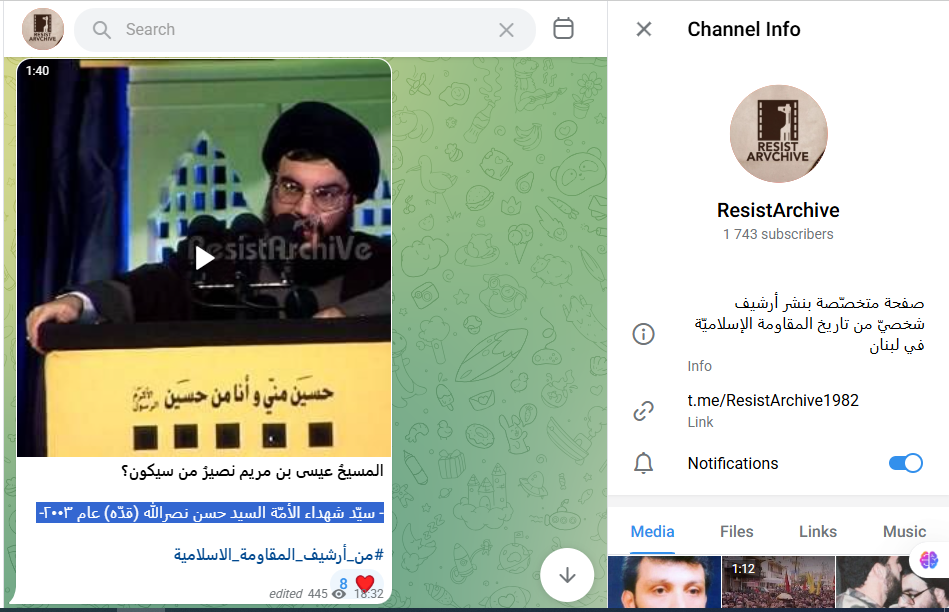Clear the search field with the X icon

pos(506,29)
